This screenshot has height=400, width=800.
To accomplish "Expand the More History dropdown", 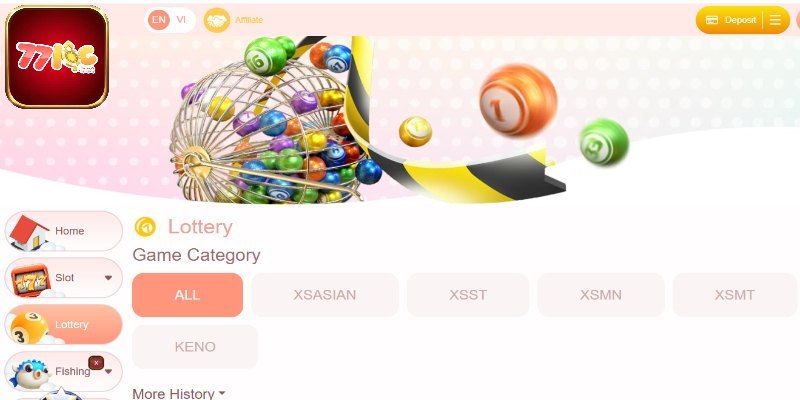I will (x=179, y=393).
